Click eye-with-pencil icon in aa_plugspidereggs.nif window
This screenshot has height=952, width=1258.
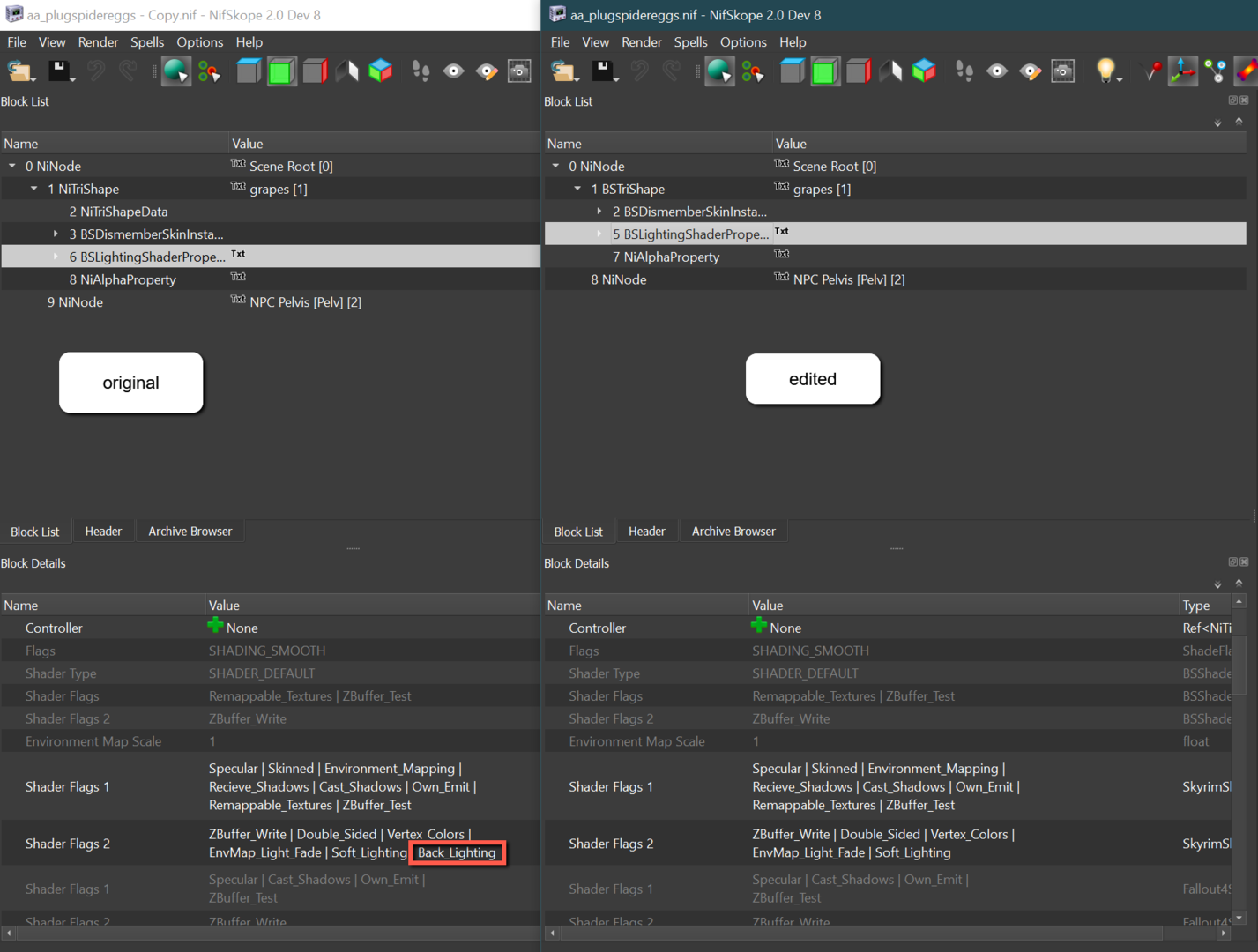click(x=1031, y=71)
